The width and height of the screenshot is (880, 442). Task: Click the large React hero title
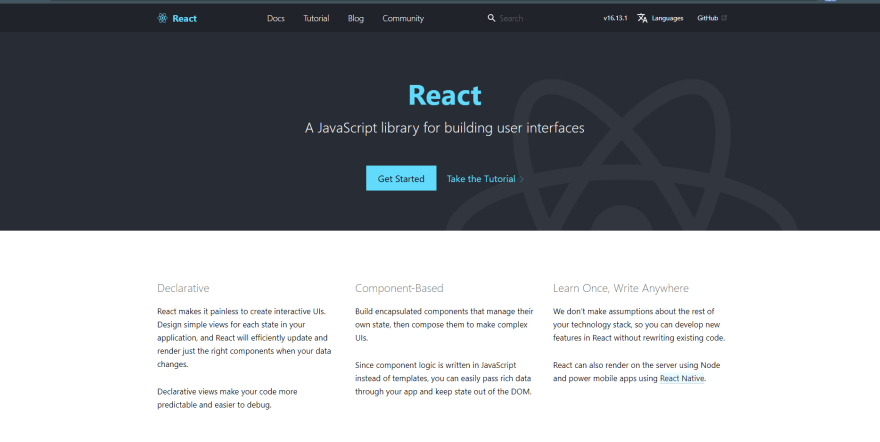pos(444,95)
